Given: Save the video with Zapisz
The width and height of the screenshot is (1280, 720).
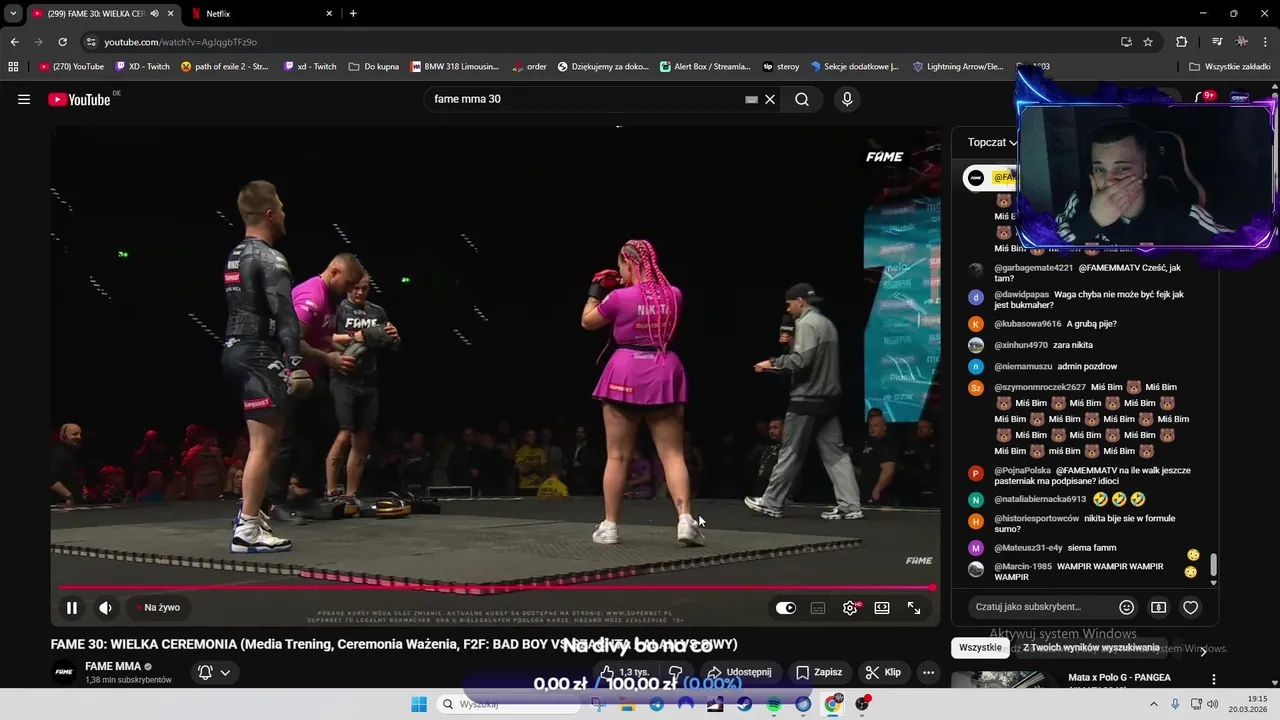Looking at the screenshot, I should coord(819,672).
